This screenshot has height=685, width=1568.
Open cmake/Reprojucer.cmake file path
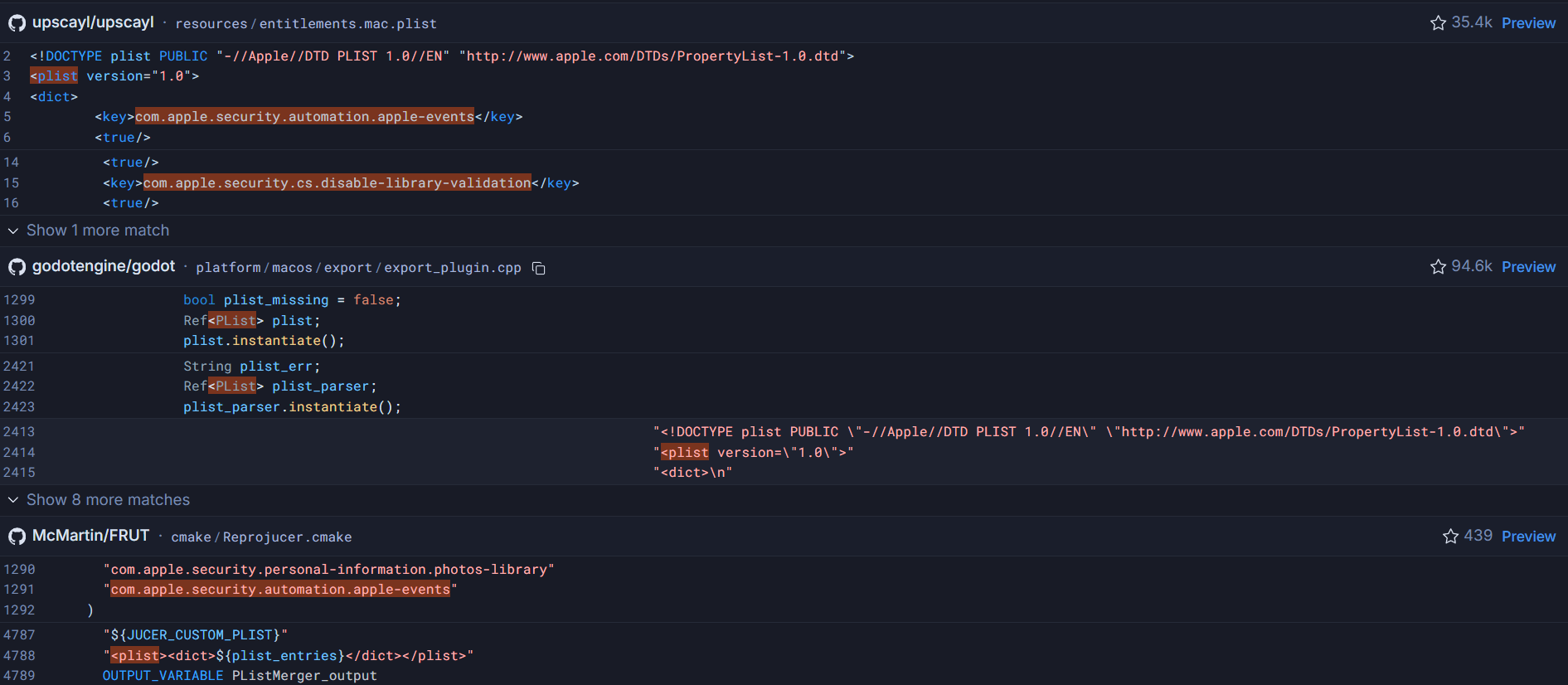[261, 537]
